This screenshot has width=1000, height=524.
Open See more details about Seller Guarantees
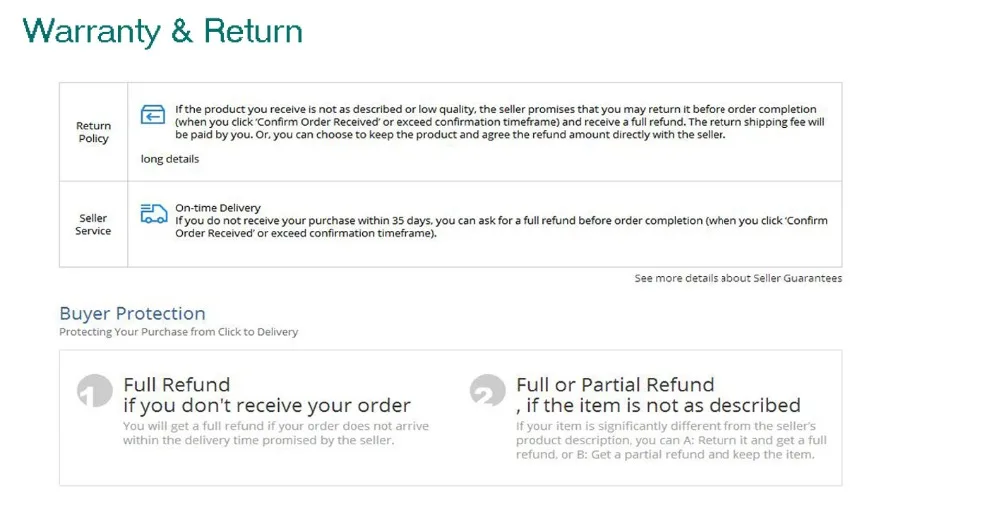tap(738, 278)
